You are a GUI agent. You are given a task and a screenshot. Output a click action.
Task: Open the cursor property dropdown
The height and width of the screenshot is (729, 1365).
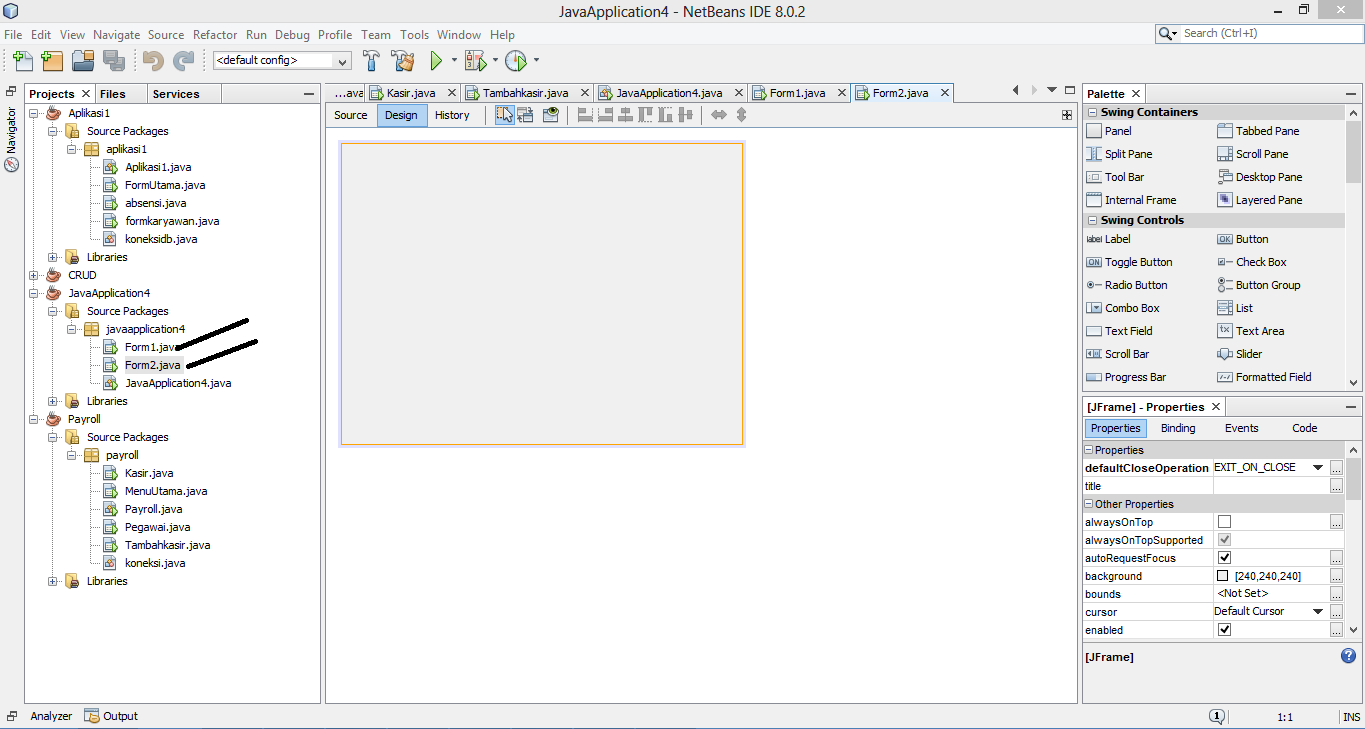[x=1318, y=612]
